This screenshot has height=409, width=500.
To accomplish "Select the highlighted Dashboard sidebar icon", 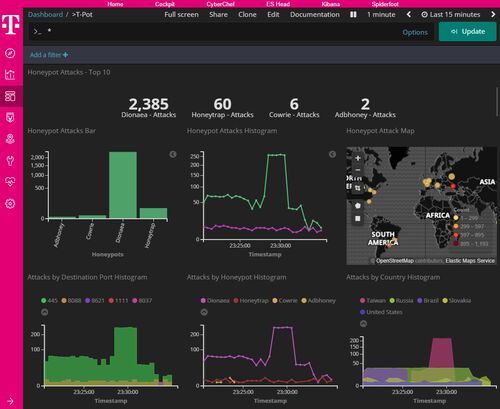I will (10, 96).
